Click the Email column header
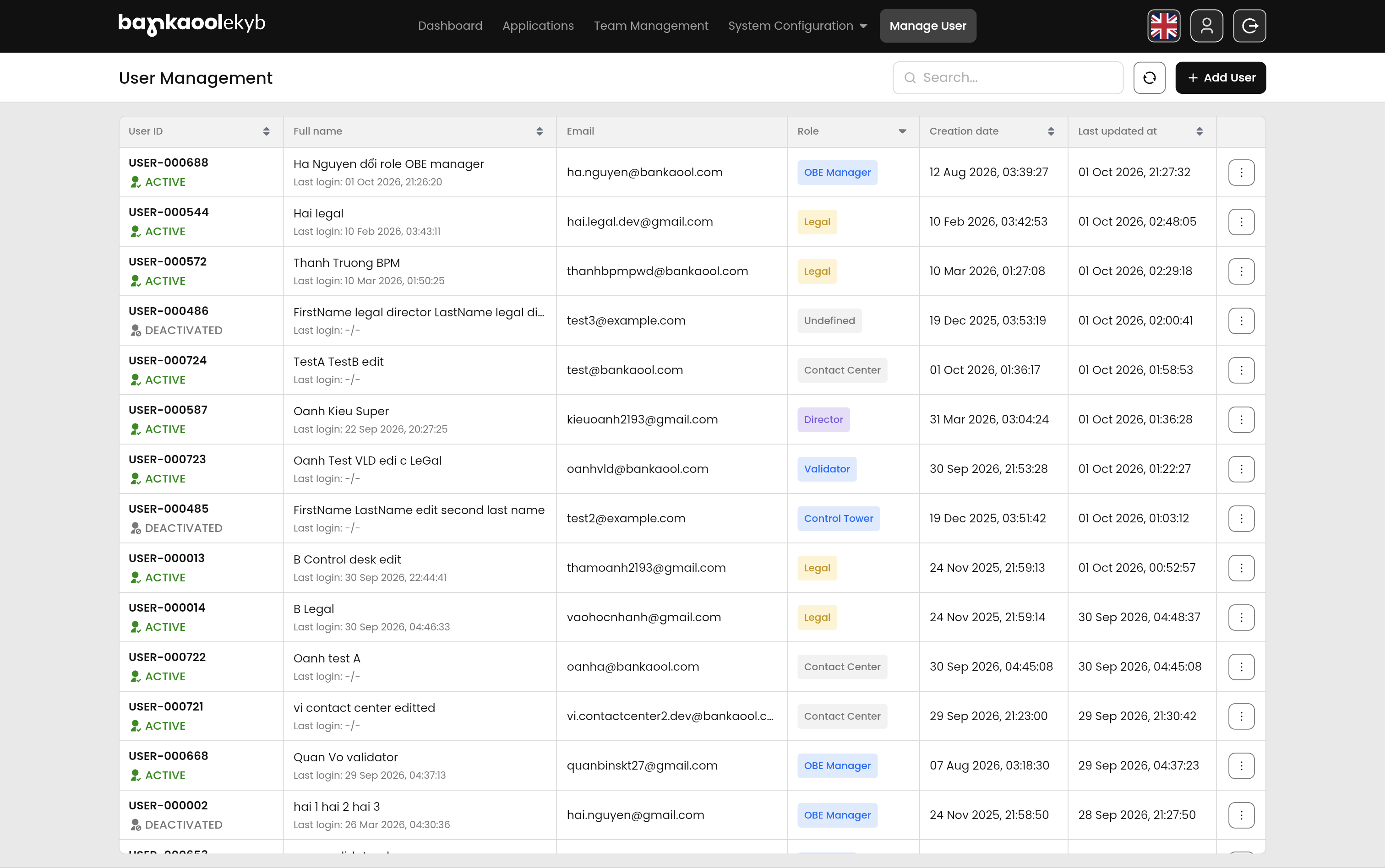The image size is (1385, 868). coord(580,131)
